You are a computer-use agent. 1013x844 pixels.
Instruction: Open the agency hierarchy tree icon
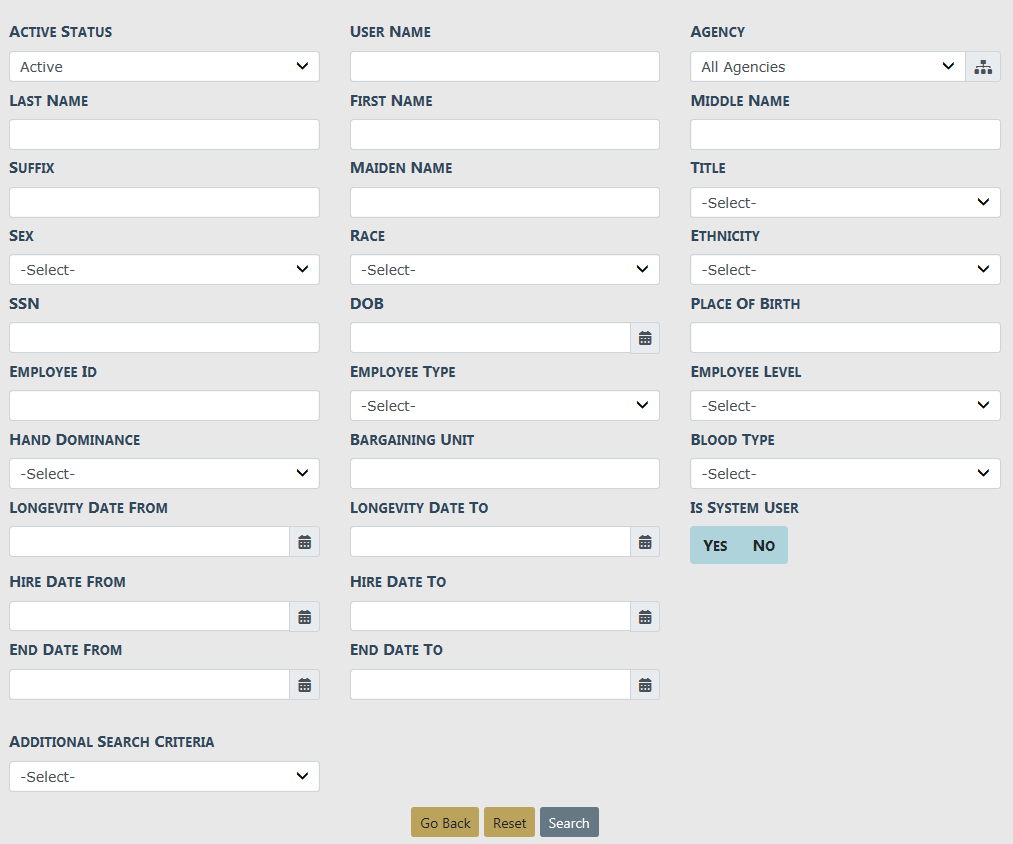point(982,67)
